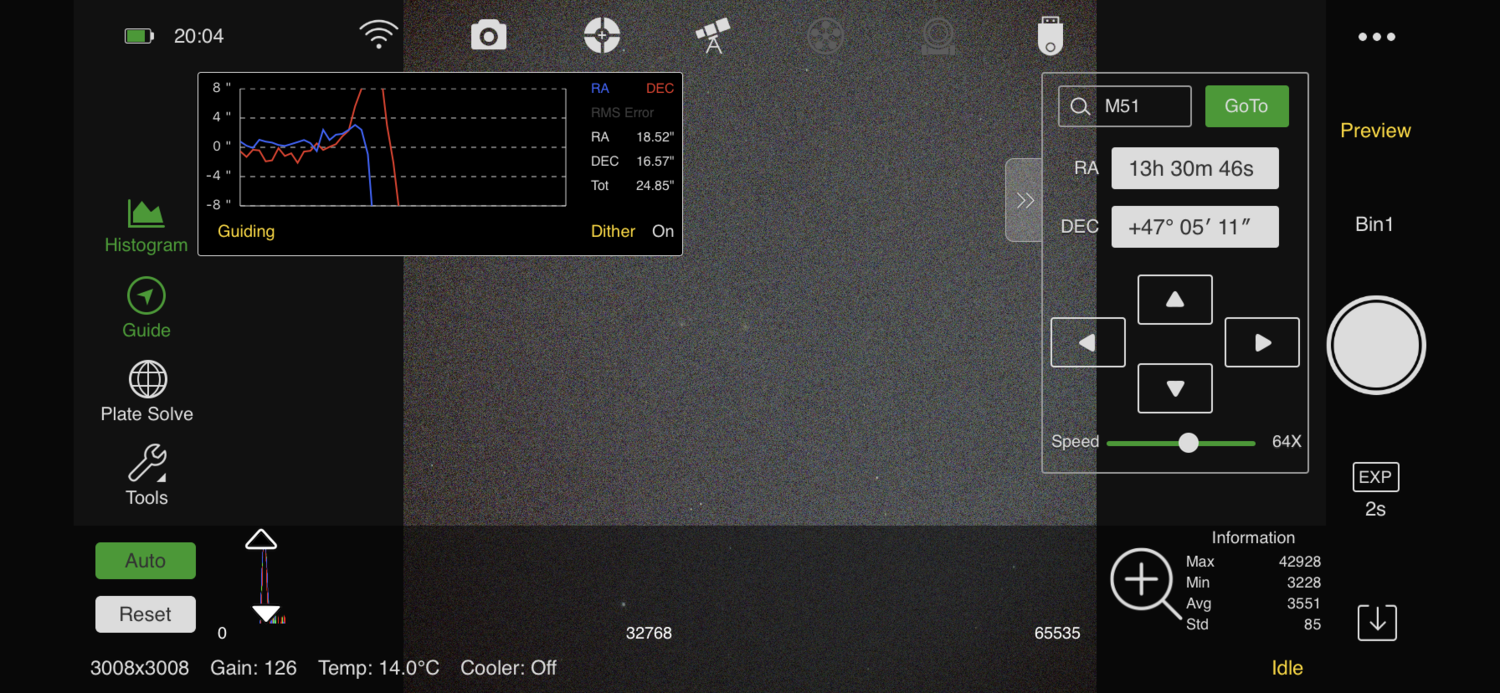Viewport: 1500px width, 693px height.
Task: Open the Histogram tool
Action: click(146, 226)
